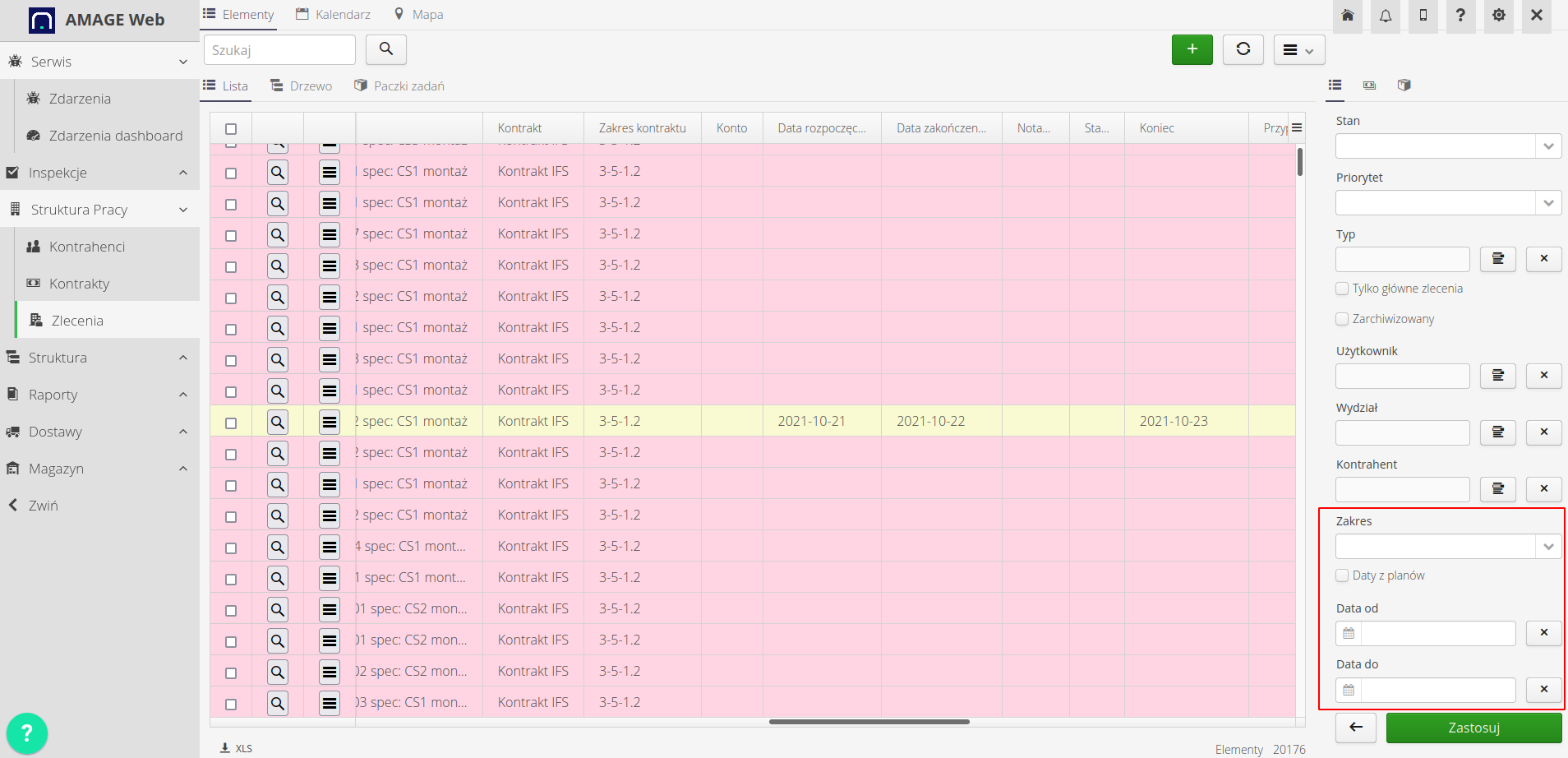Open the Priorytet dropdown

pos(1548,202)
